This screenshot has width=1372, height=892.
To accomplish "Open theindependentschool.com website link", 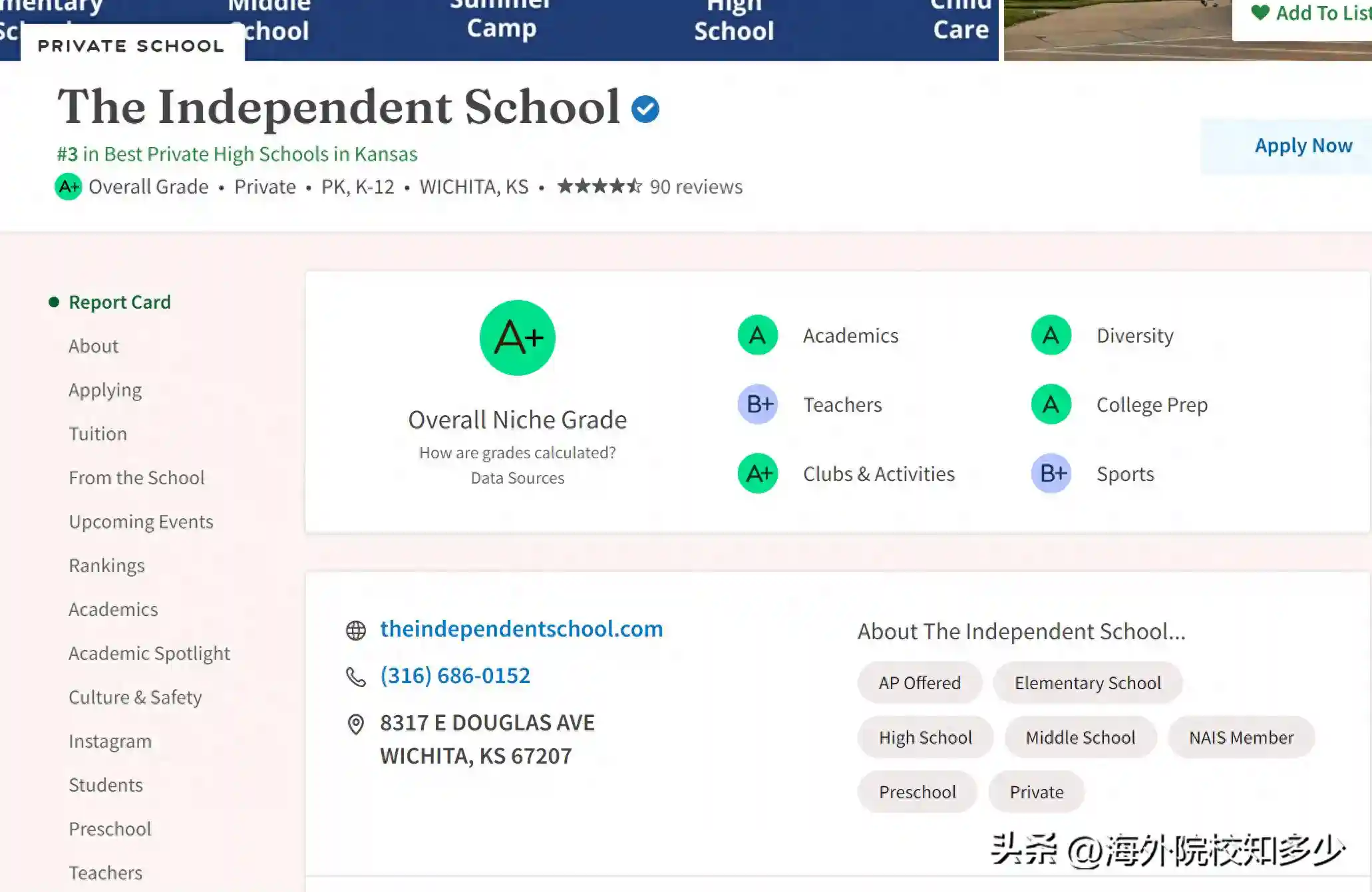I will [521, 629].
